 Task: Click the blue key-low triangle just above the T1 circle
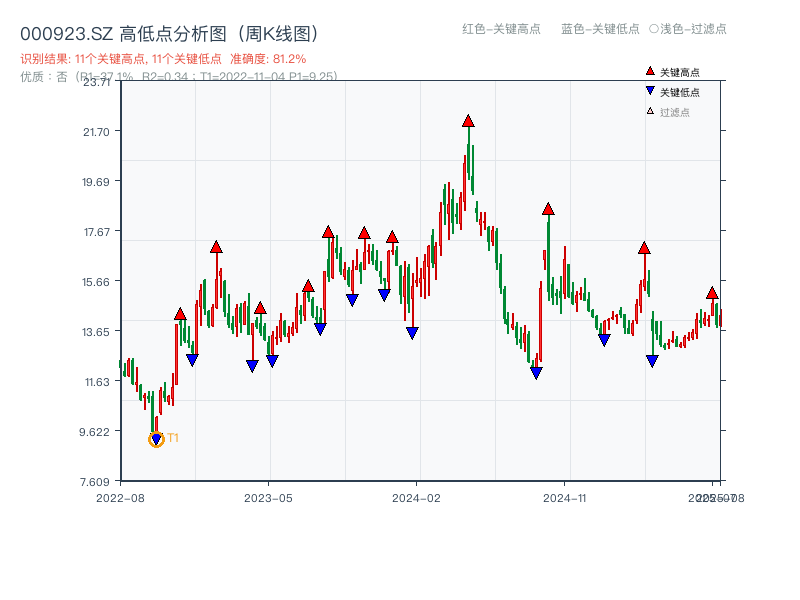(156, 437)
